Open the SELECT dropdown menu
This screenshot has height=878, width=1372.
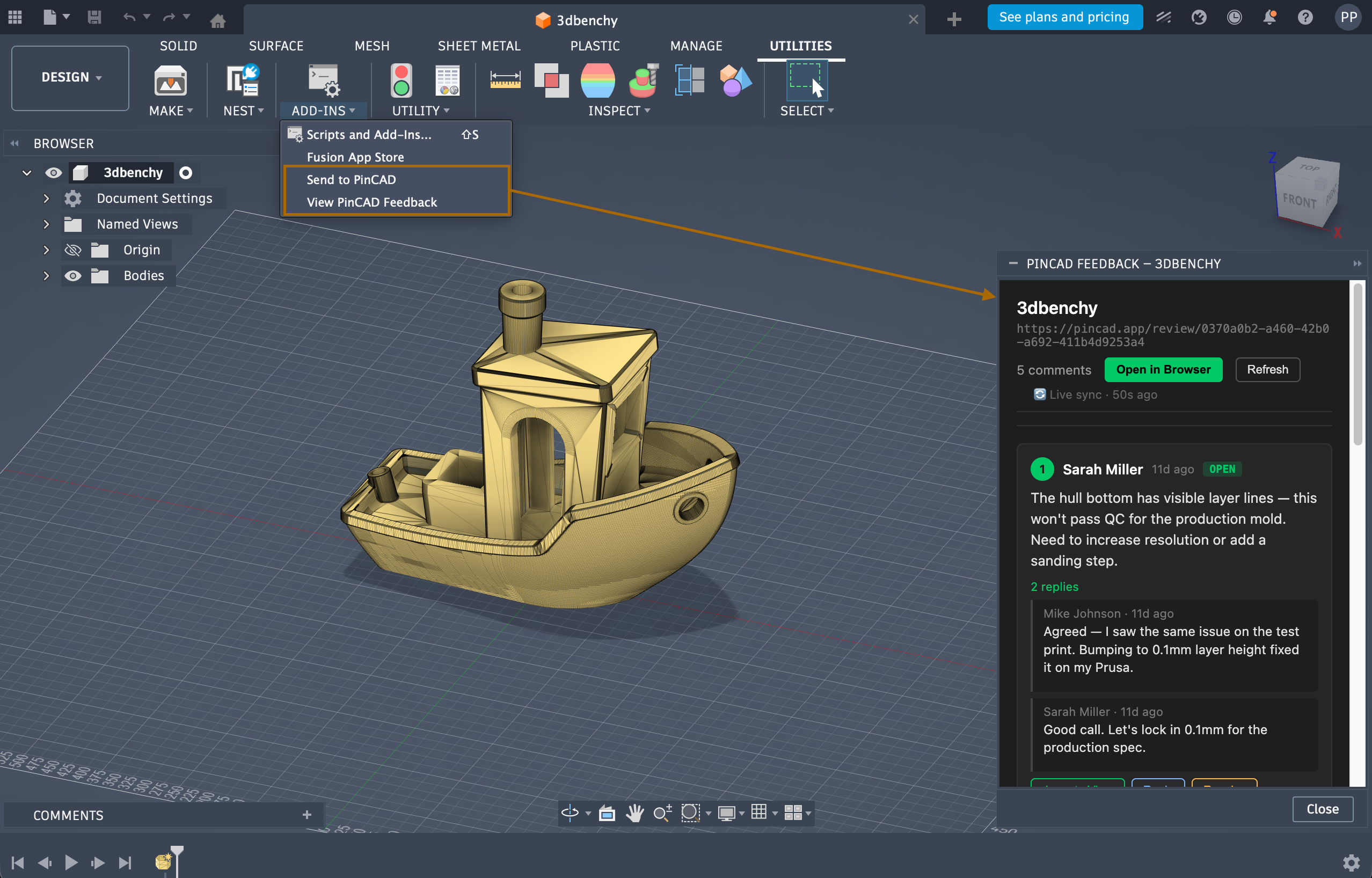807,111
